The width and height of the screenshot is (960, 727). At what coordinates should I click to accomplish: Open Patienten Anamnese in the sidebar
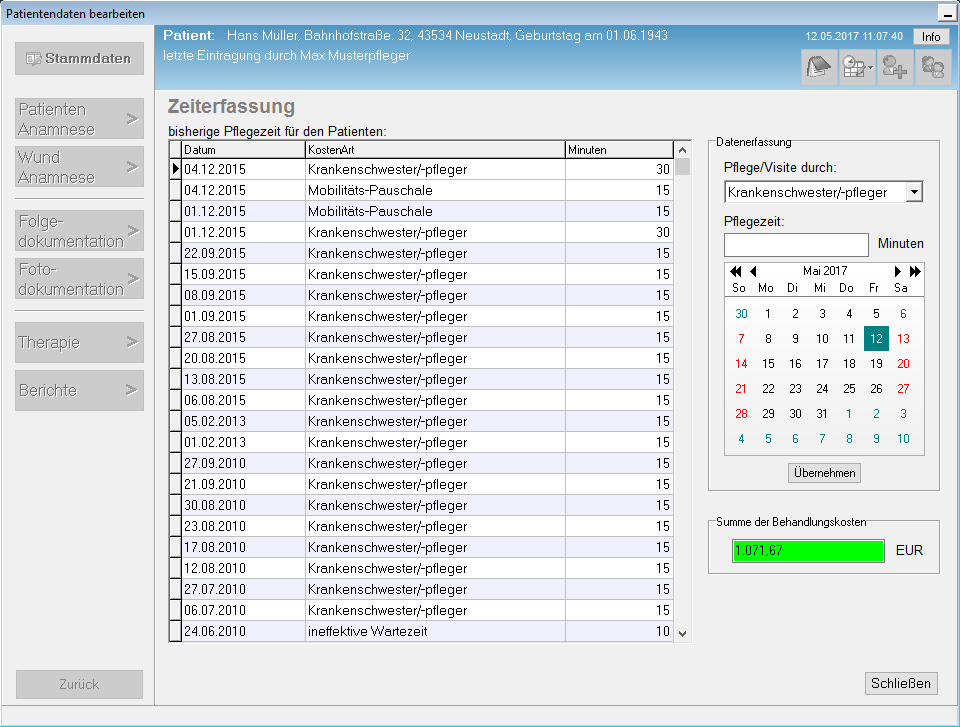click(80, 119)
